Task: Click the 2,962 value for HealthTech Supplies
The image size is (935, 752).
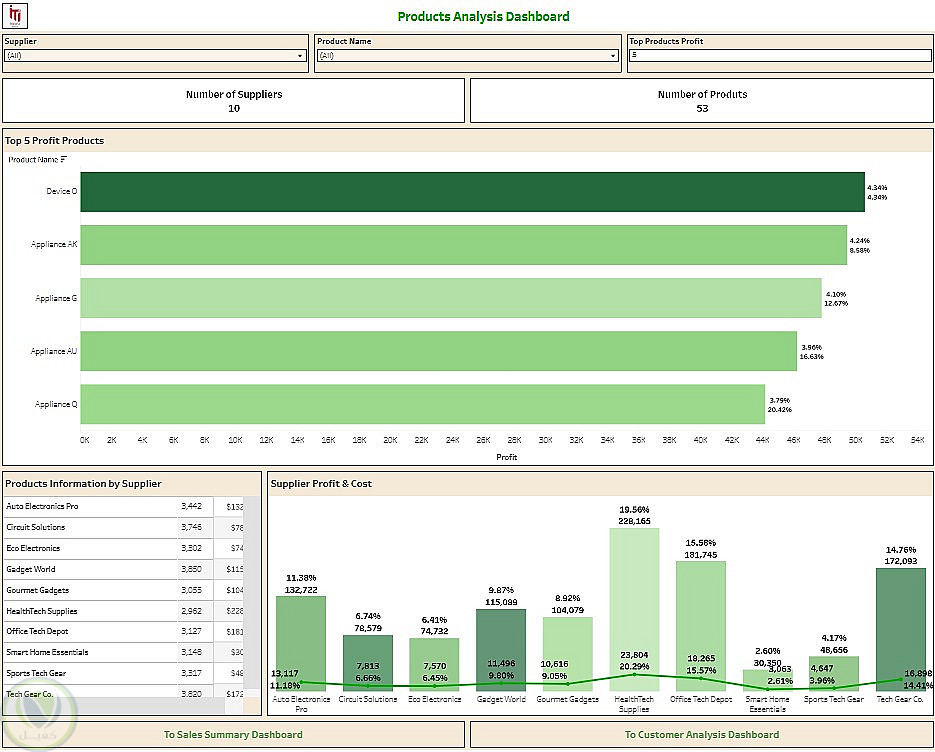Action: pos(191,611)
